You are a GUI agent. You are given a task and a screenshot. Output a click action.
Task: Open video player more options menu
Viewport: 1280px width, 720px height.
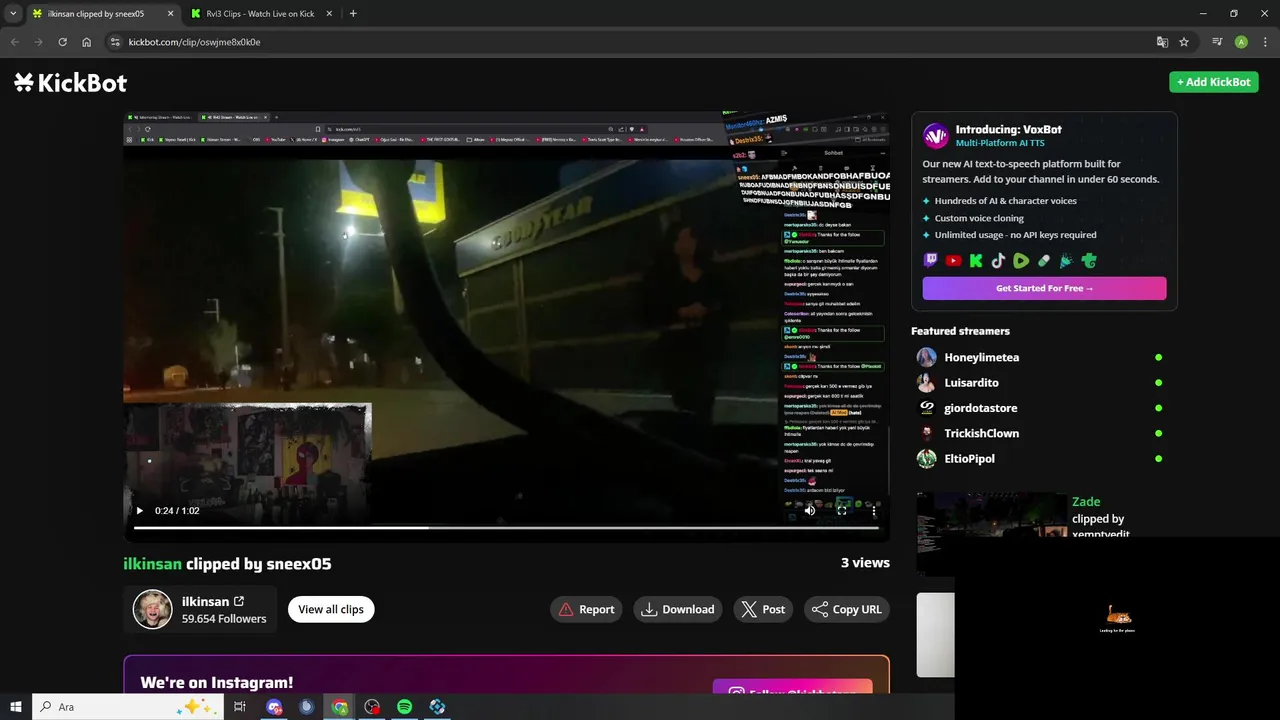[873, 510]
